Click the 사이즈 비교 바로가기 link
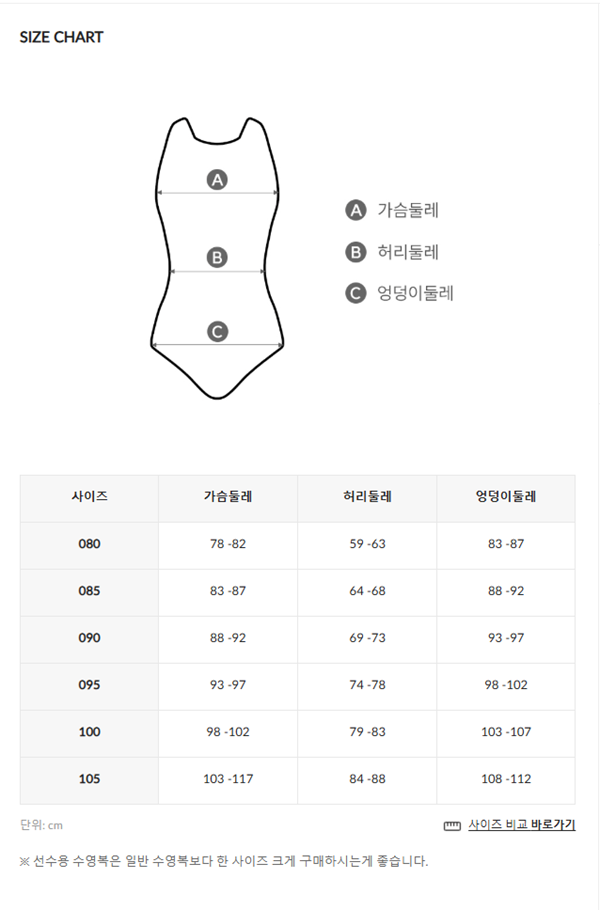Viewport: 600px width, 910px height. [x=522, y=824]
